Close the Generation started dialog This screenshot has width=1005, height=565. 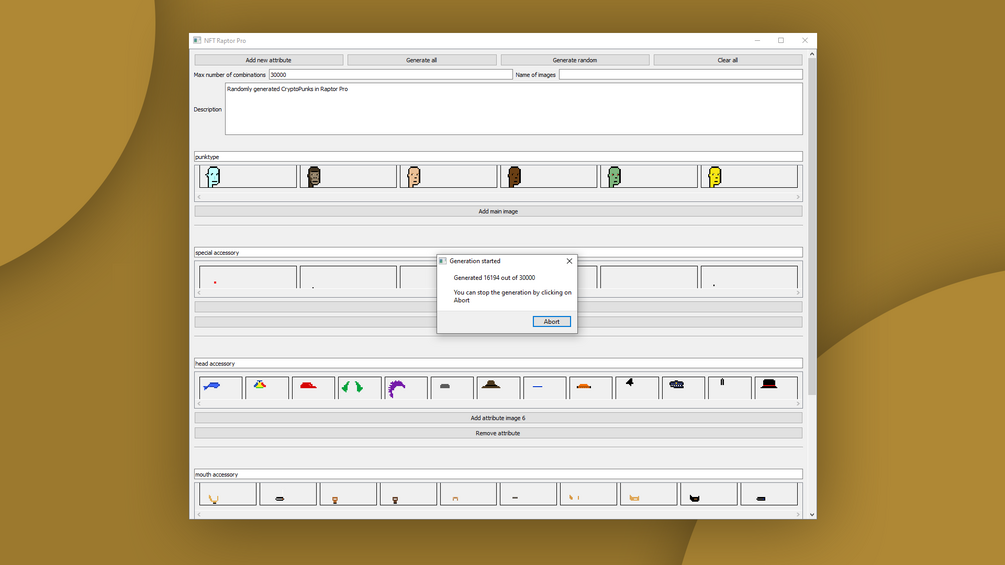pos(569,261)
